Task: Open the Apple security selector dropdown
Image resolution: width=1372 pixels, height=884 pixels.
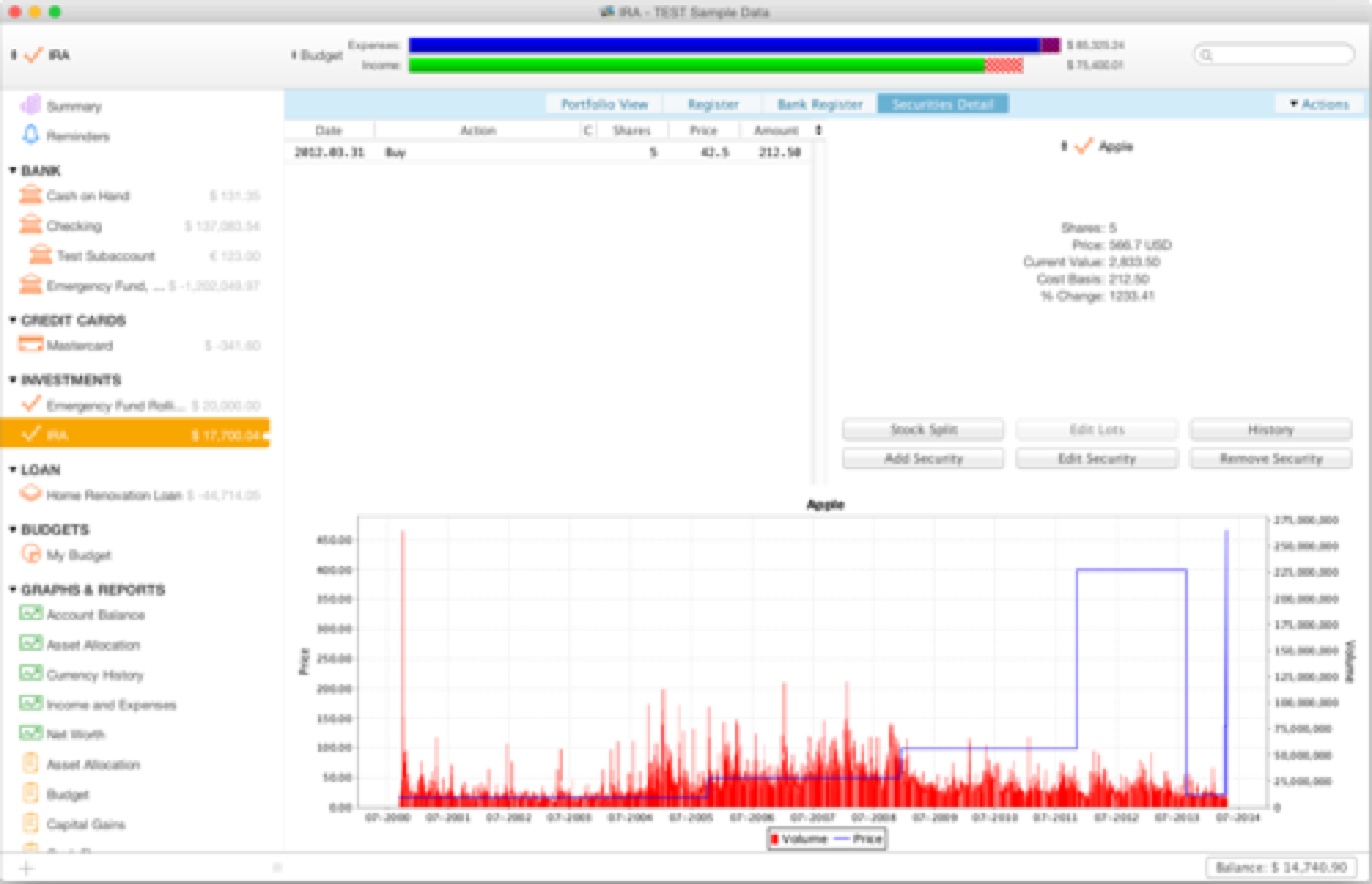Action: click(1098, 146)
